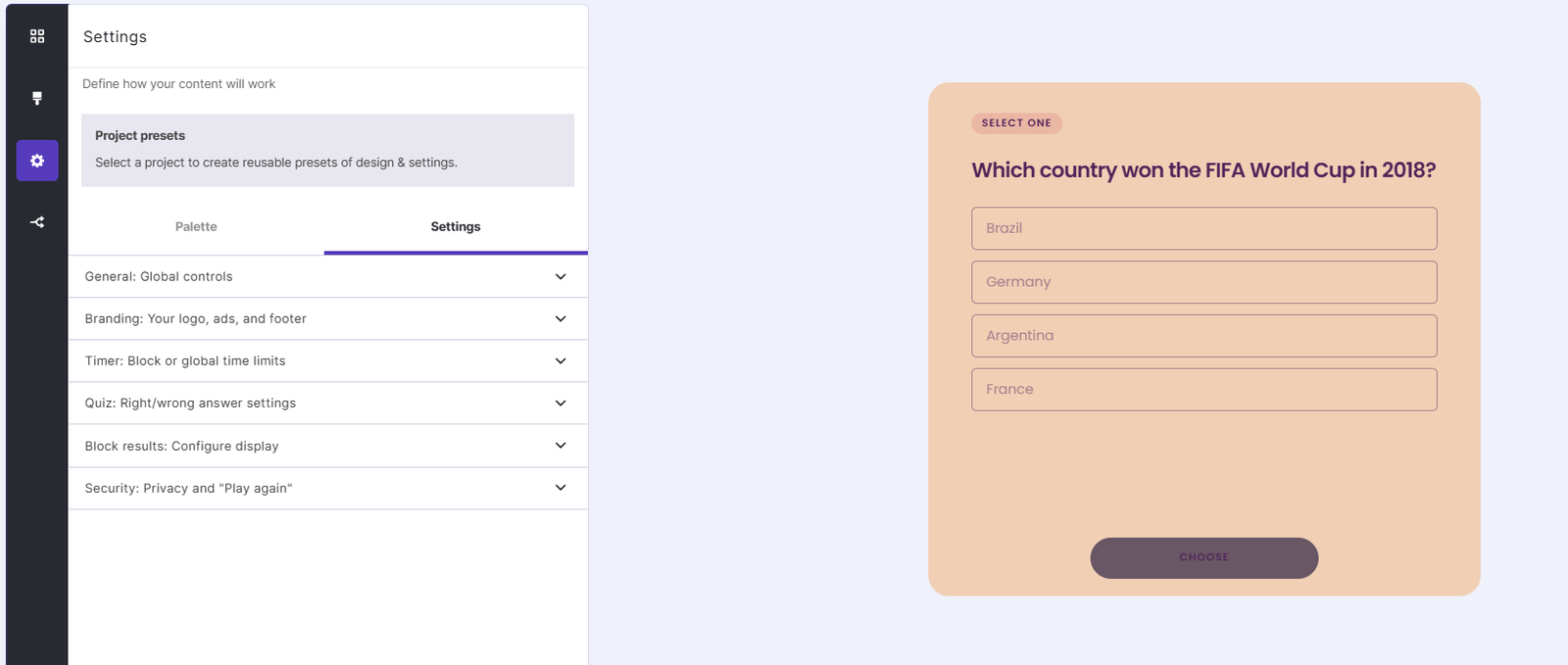Click the SELECT ONE badge

(x=1016, y=122)
